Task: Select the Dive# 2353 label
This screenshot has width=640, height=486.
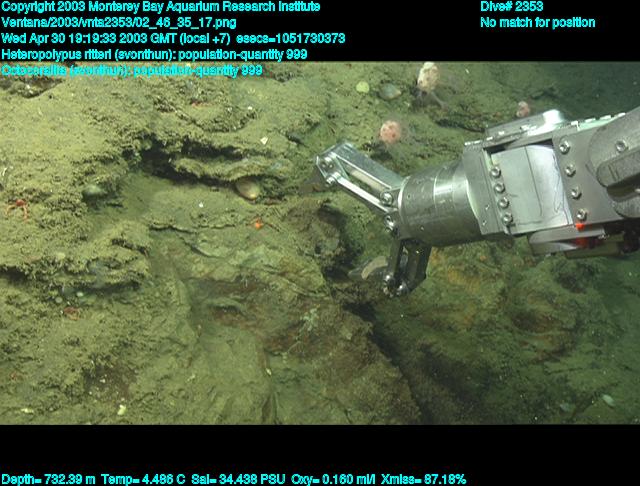Action: pyautogui.click(x=511, y=7)
